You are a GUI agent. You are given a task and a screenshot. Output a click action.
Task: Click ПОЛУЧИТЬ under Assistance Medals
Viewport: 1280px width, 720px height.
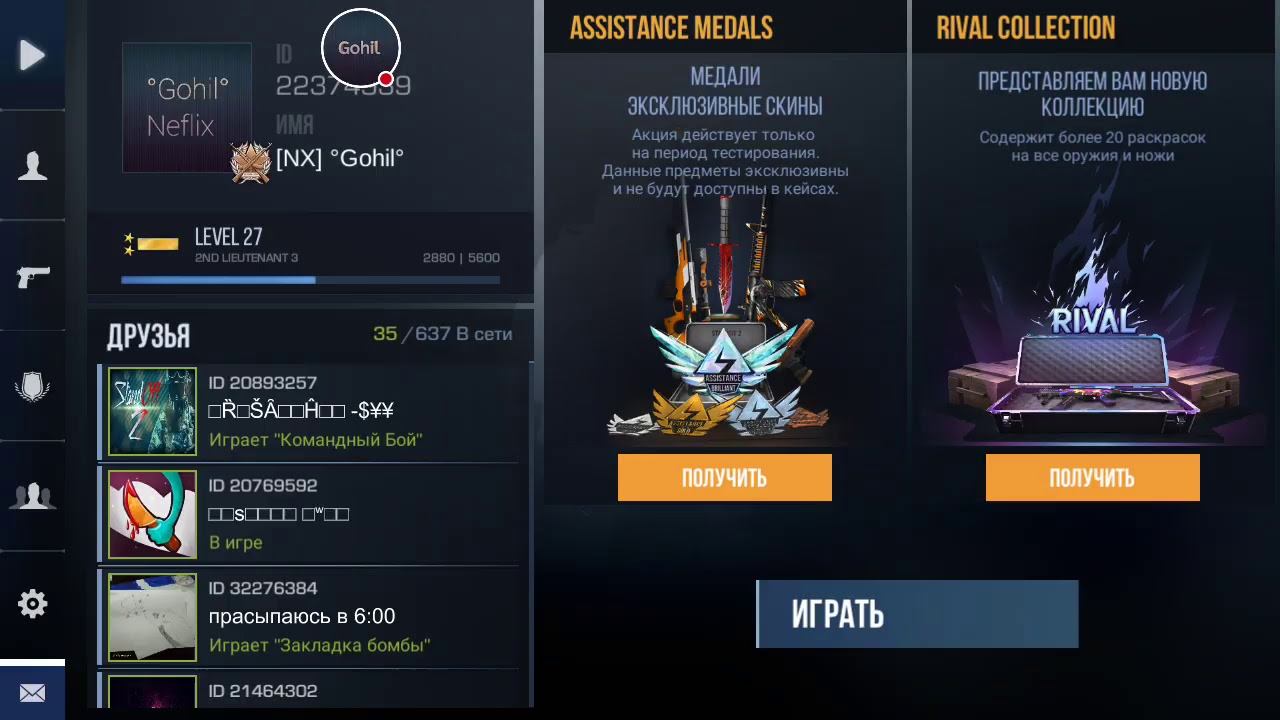coord(724,478)
